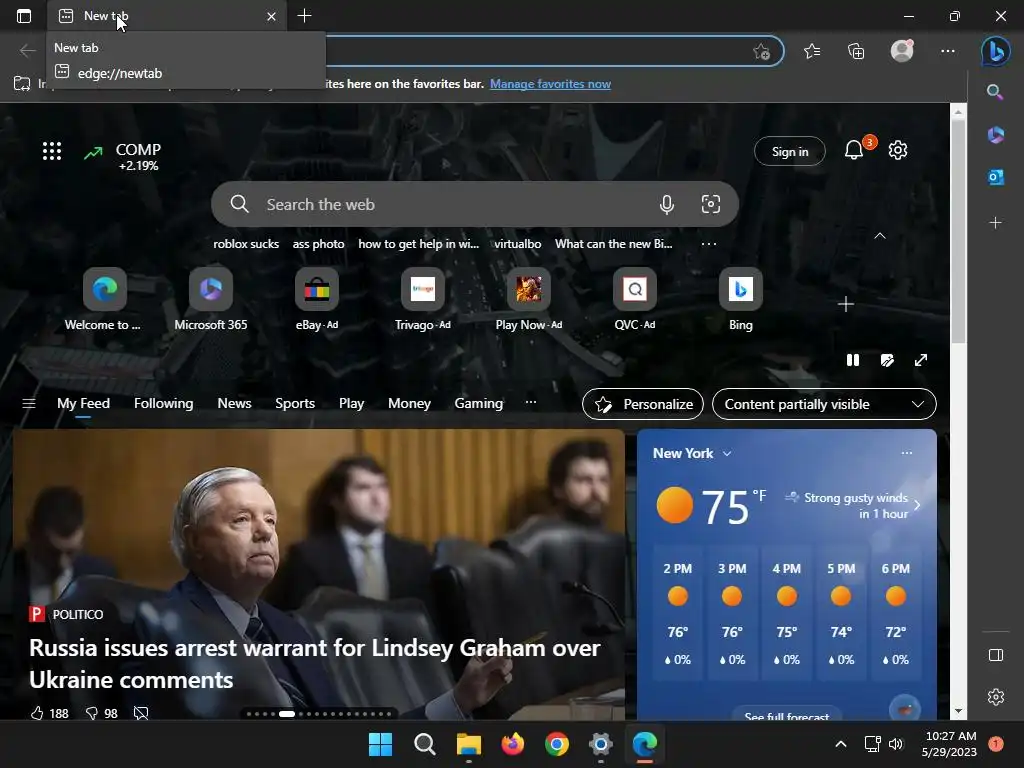
Task: Open a new tab with plus button
Action: (x=304, y=16)
